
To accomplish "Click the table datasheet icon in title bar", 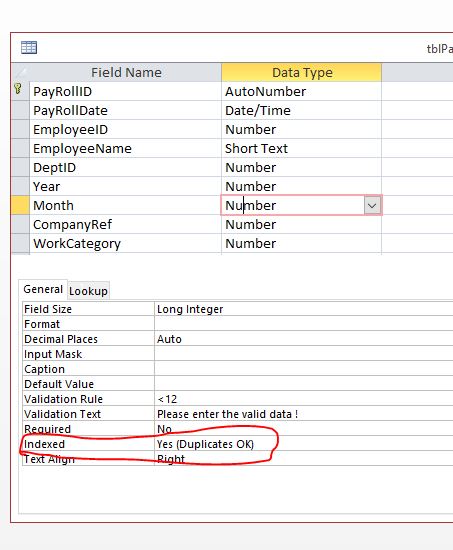I will (x=29, y=47).
